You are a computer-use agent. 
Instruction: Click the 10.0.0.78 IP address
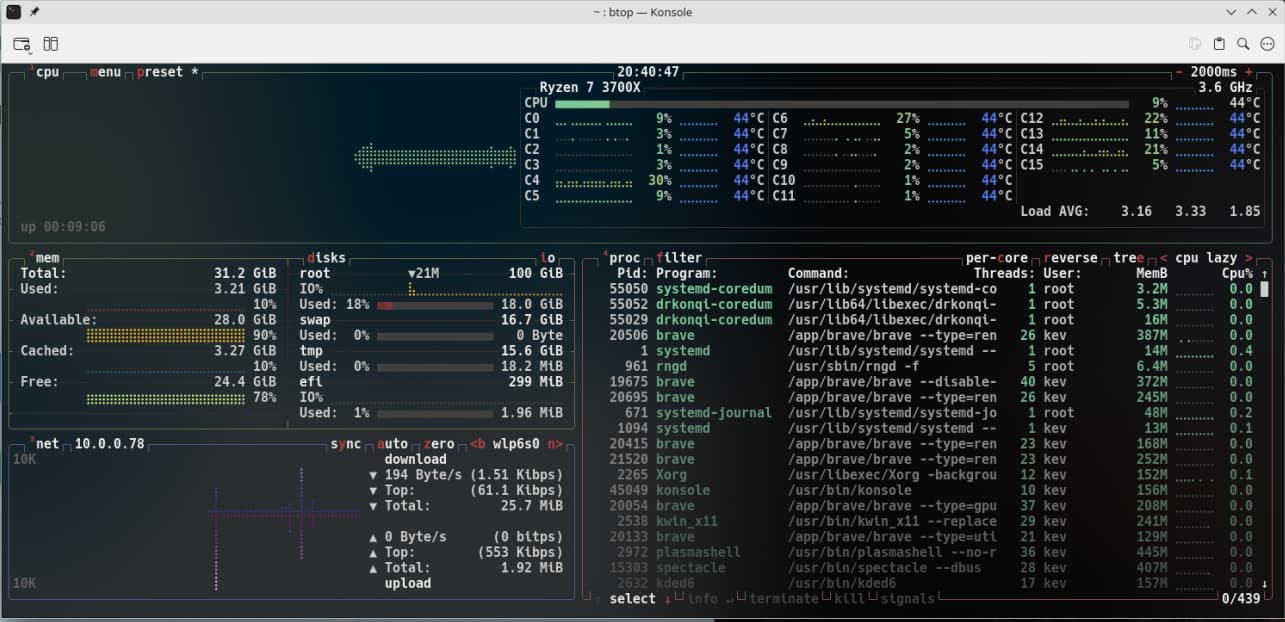tap(109, 444)
